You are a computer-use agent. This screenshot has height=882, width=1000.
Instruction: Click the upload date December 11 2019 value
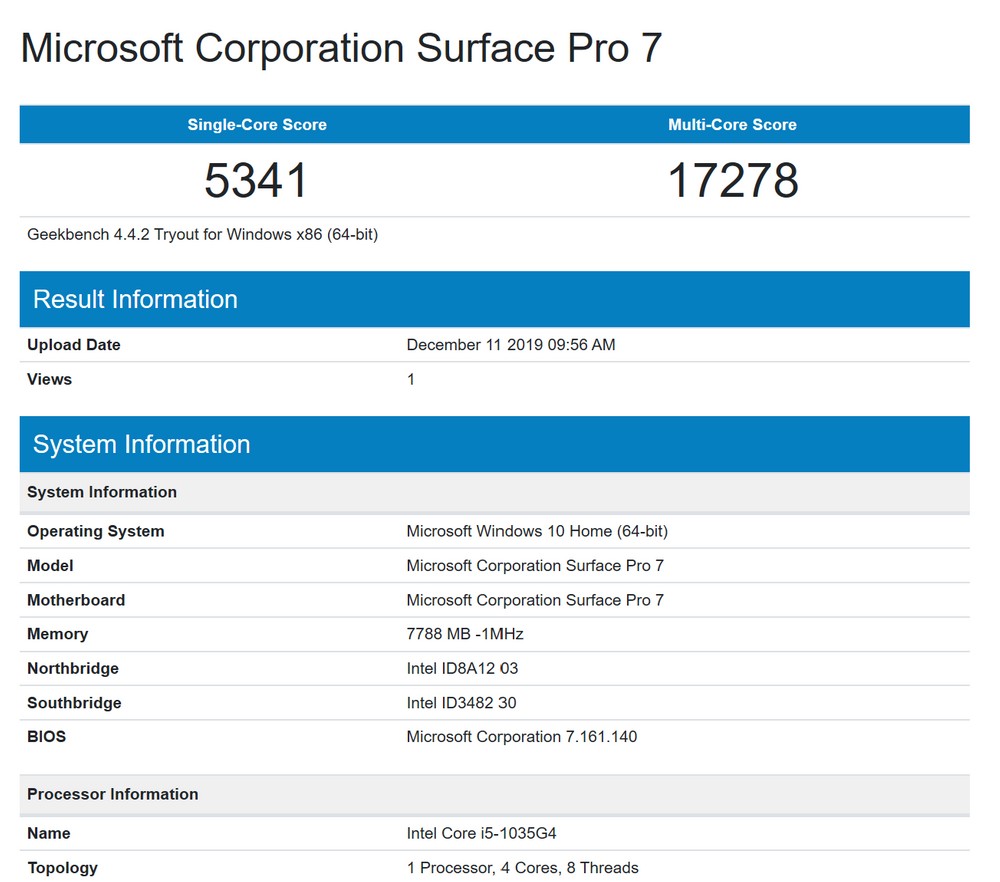(510, 345)
